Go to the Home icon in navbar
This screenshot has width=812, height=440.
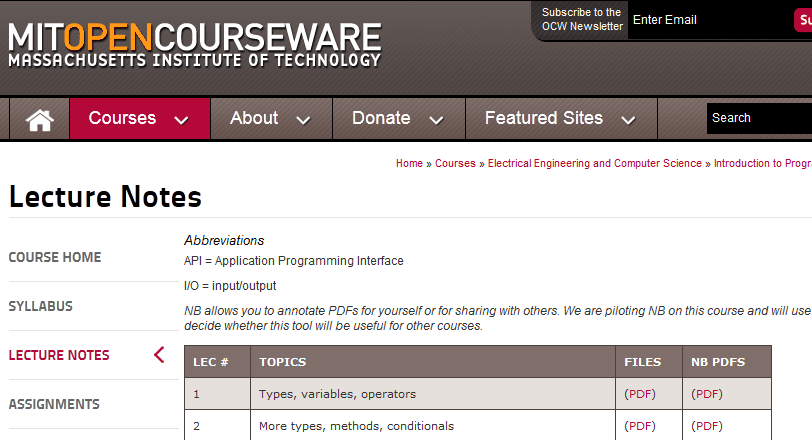(39, 119)
